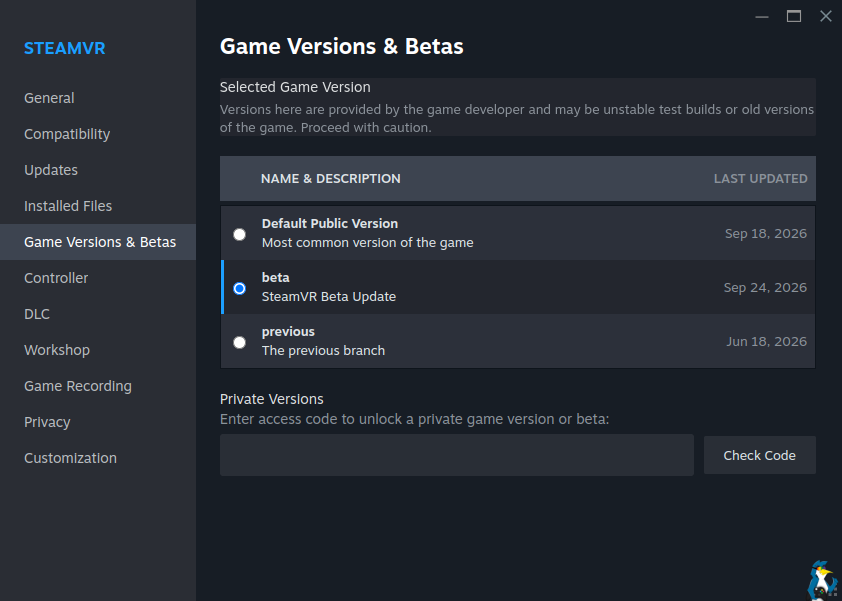The image size is (842, 601).
Task: Click the 'Most common version of the game' text
Action: 367,243
